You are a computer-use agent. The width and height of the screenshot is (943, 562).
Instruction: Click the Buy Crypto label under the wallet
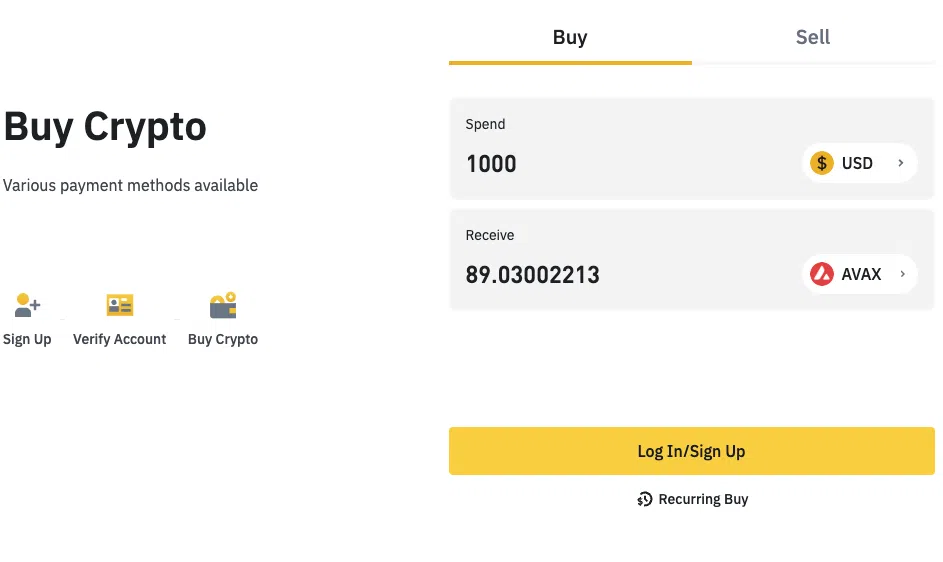coord(223,339)
